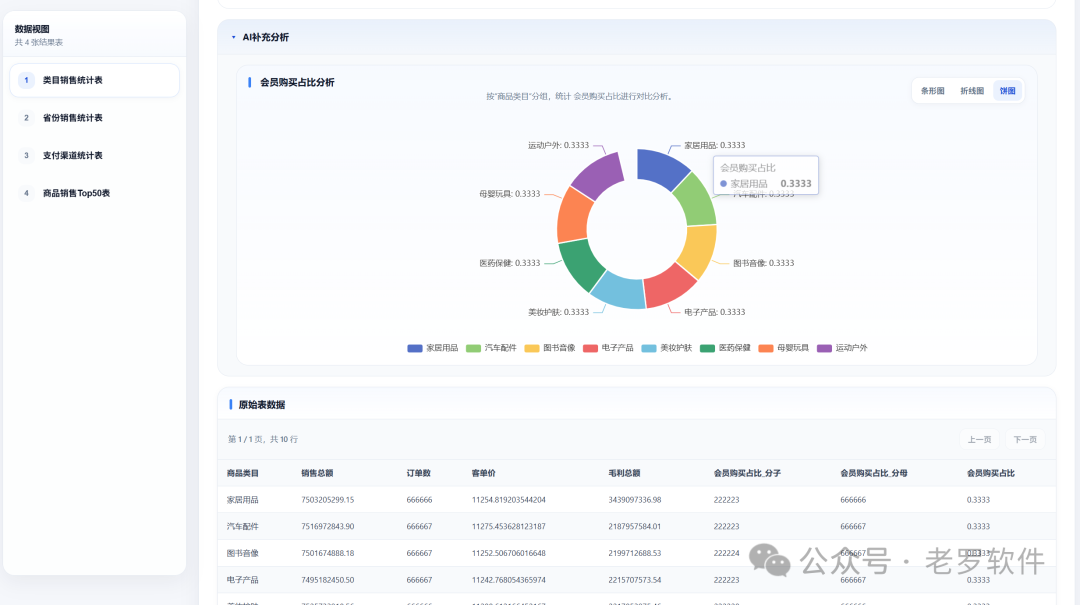Click the 会员购买占比_分子 column header
This screenshot has width=1080, height=605.
click(x=747, y=473)
